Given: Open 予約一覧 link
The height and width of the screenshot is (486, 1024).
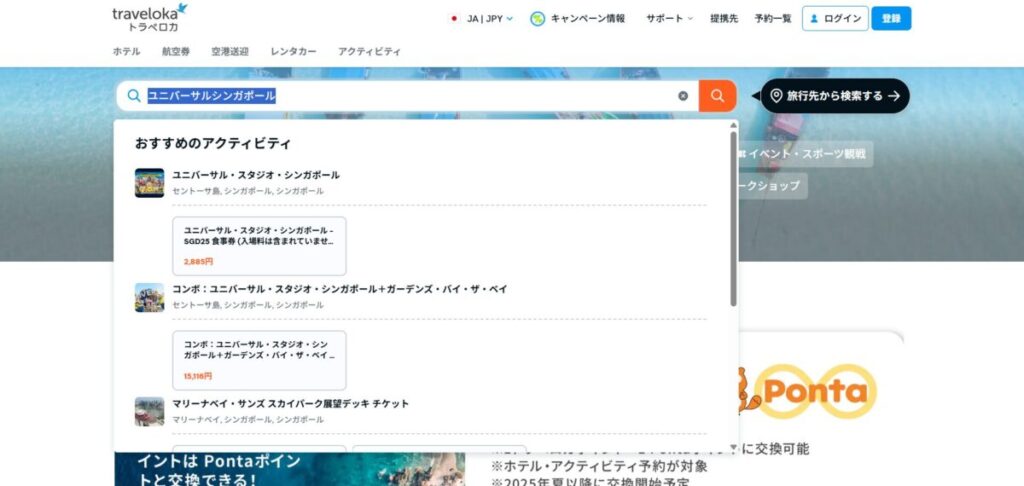Looking at the screenshot, I should tap(773, 18).
